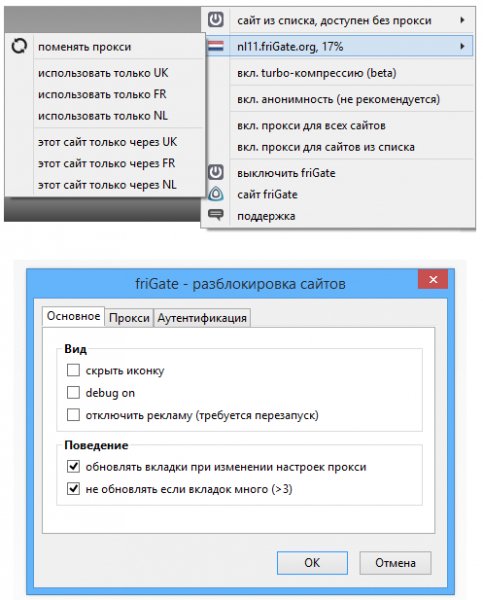Click the power icon next to сайт из списка
This screenshot has height=600, width=483.
215,20
